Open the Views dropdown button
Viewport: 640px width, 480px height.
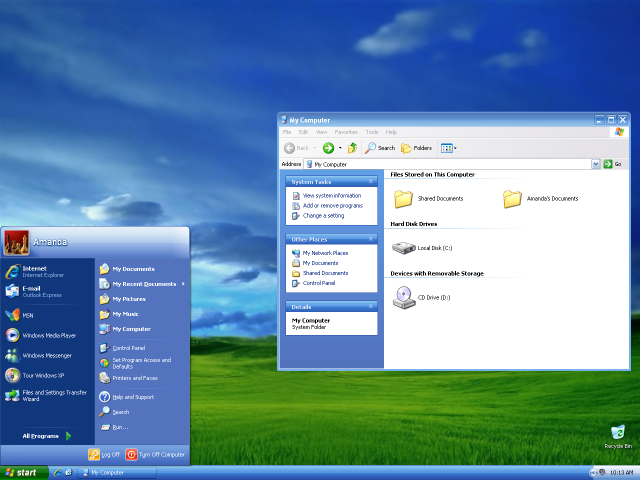pyautogui.click(x=449, y=148)
